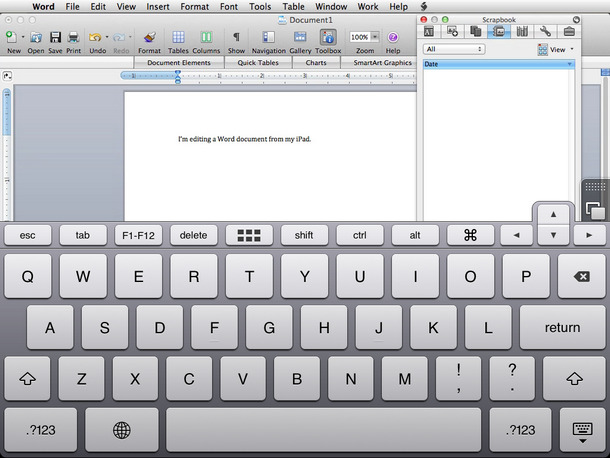This screenshot has height=458, width=610.
Task: Expand the All filter dropdown in Scrapbook
Action: pyautogui.click(x=454, y=49)
